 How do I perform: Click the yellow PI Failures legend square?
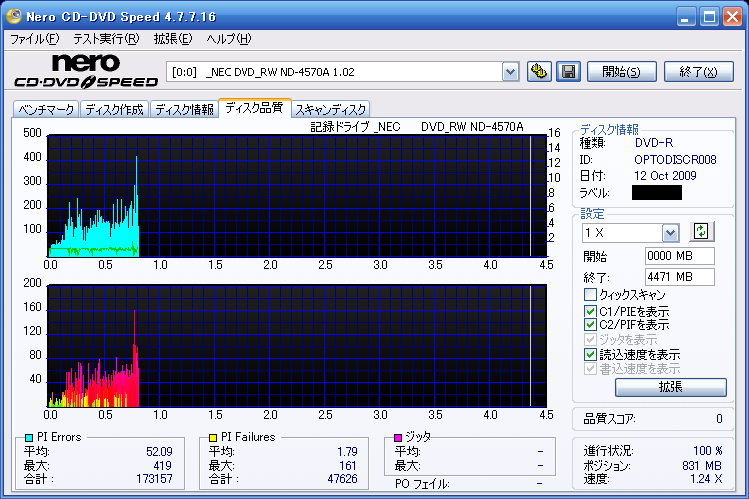coord(213,437)
